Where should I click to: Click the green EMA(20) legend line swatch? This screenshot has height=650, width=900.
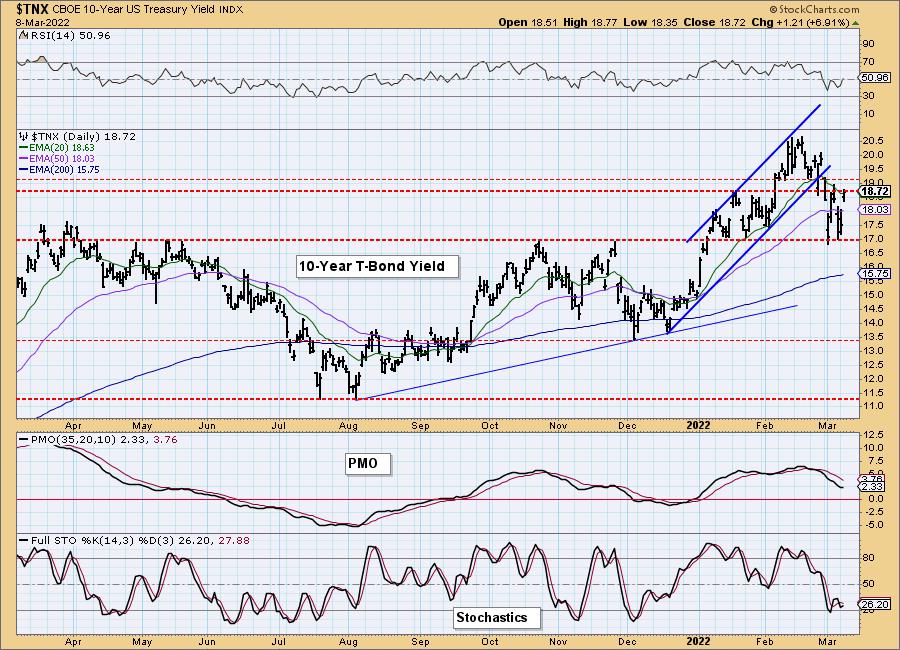click(x=24, y=148)
